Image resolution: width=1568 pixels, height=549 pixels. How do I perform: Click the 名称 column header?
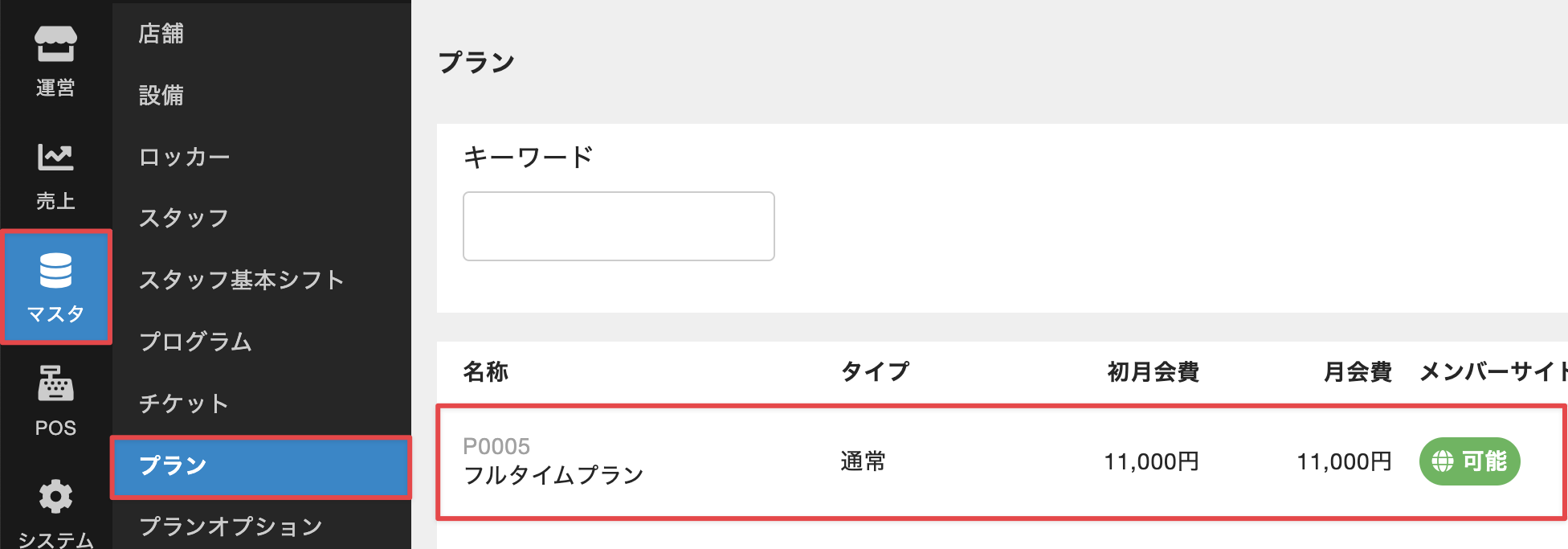point(486,372)
